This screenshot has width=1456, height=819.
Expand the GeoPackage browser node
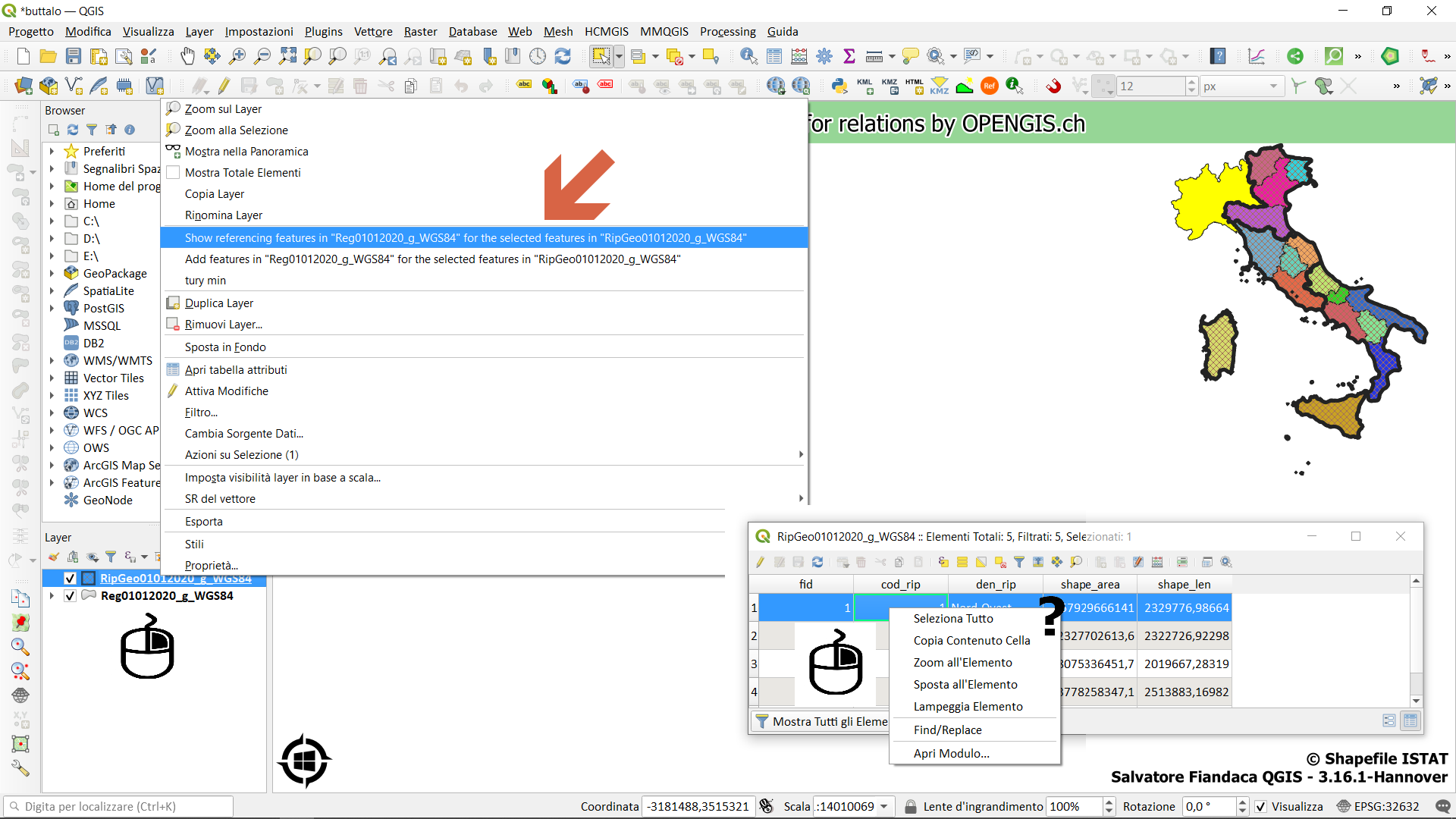[x=52, y=274]
